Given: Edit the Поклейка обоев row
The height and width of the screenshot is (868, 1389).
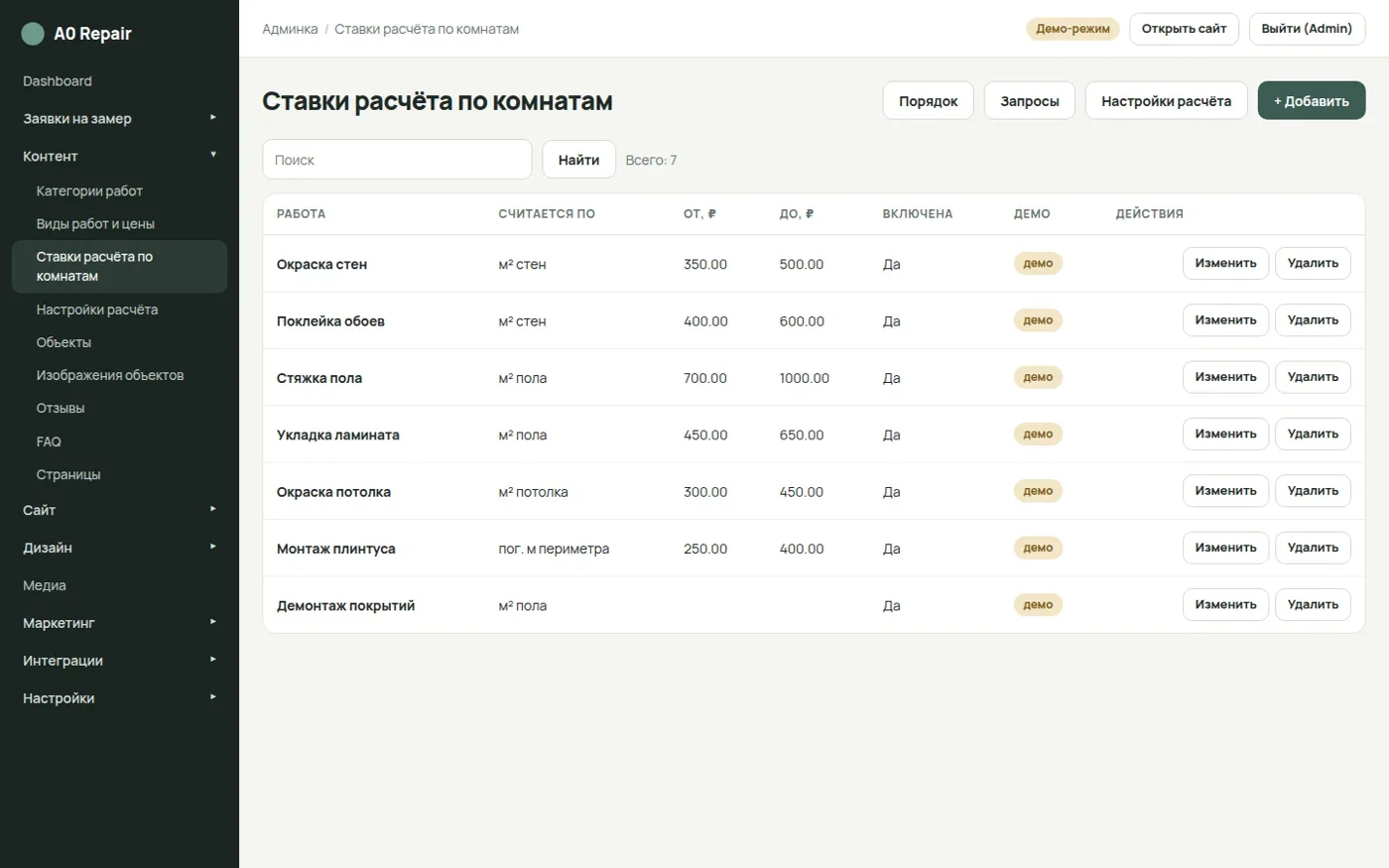Looking at the screenshot, I should pyautogui.click(x=1225, y=320).
